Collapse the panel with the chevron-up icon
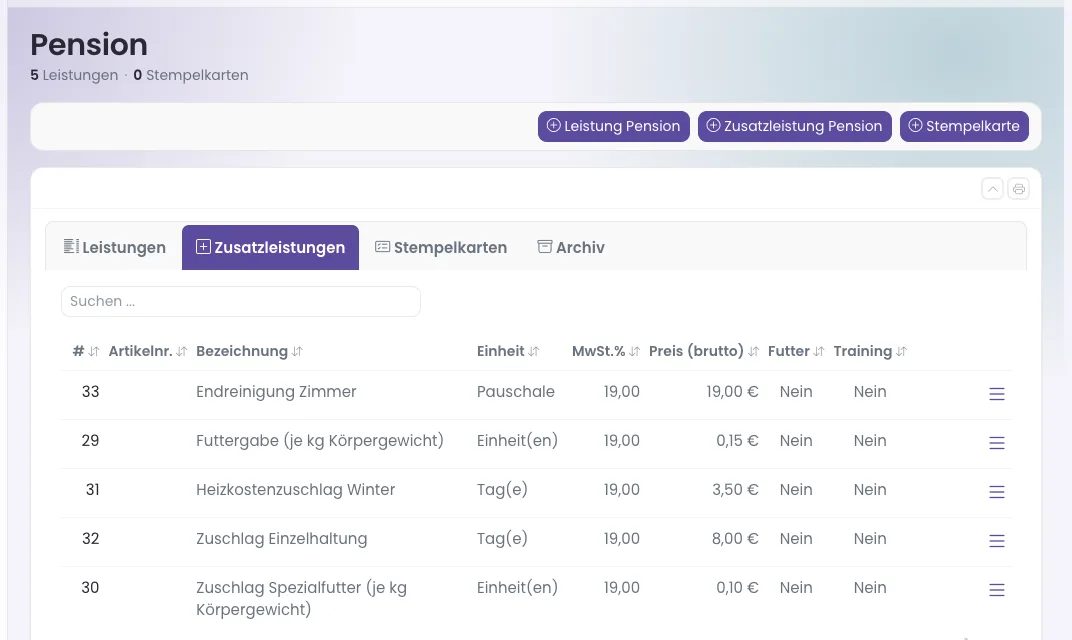Image resolution: width=1072 pixels, height=640 pixels. [x=993, y=189]
